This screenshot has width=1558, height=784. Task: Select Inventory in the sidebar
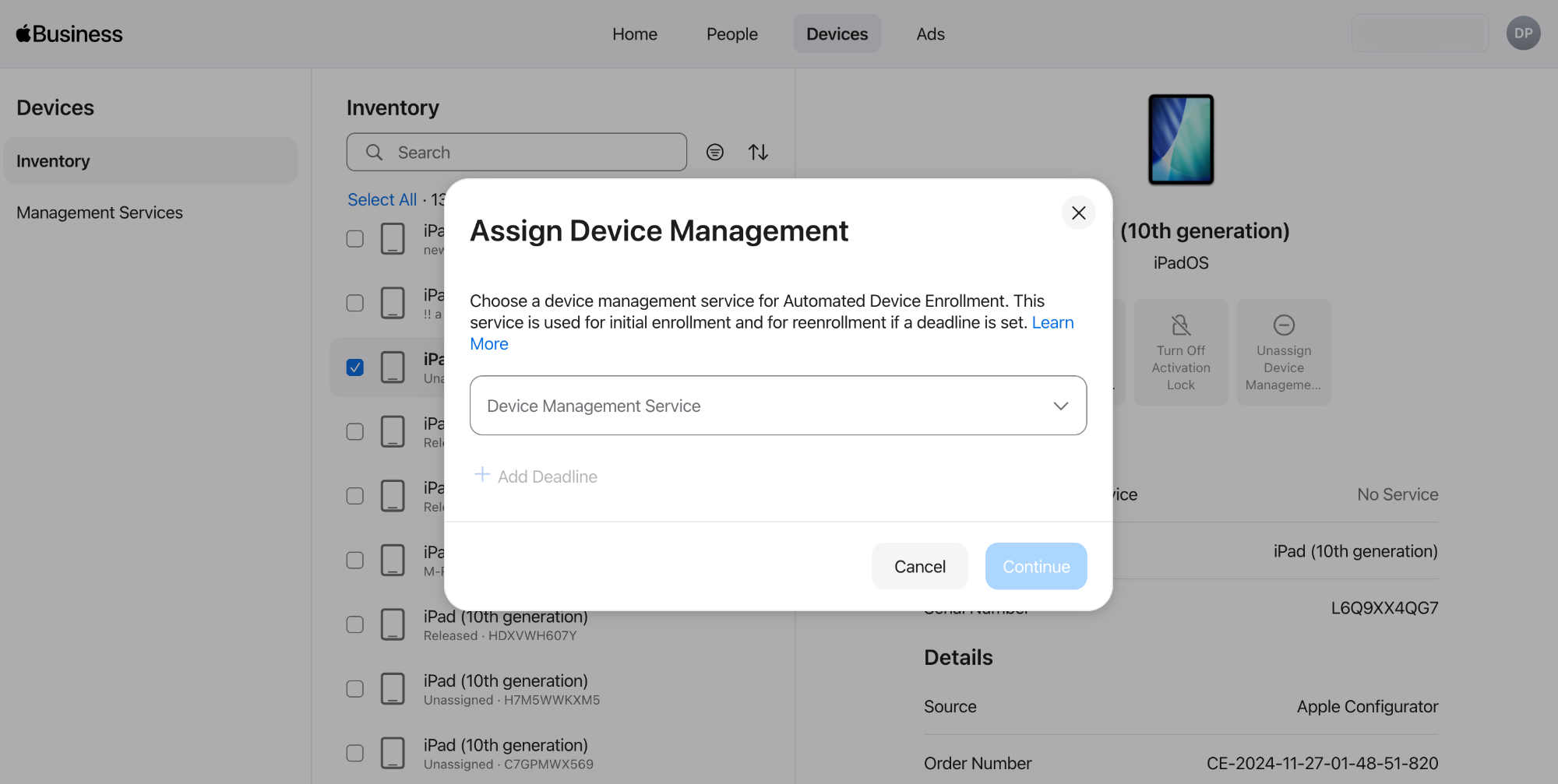click(150, 161)
